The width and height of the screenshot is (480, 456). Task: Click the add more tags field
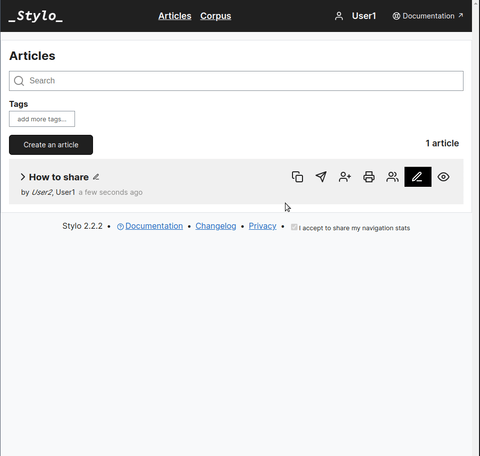pyautogui.click(x=42, y=119)
